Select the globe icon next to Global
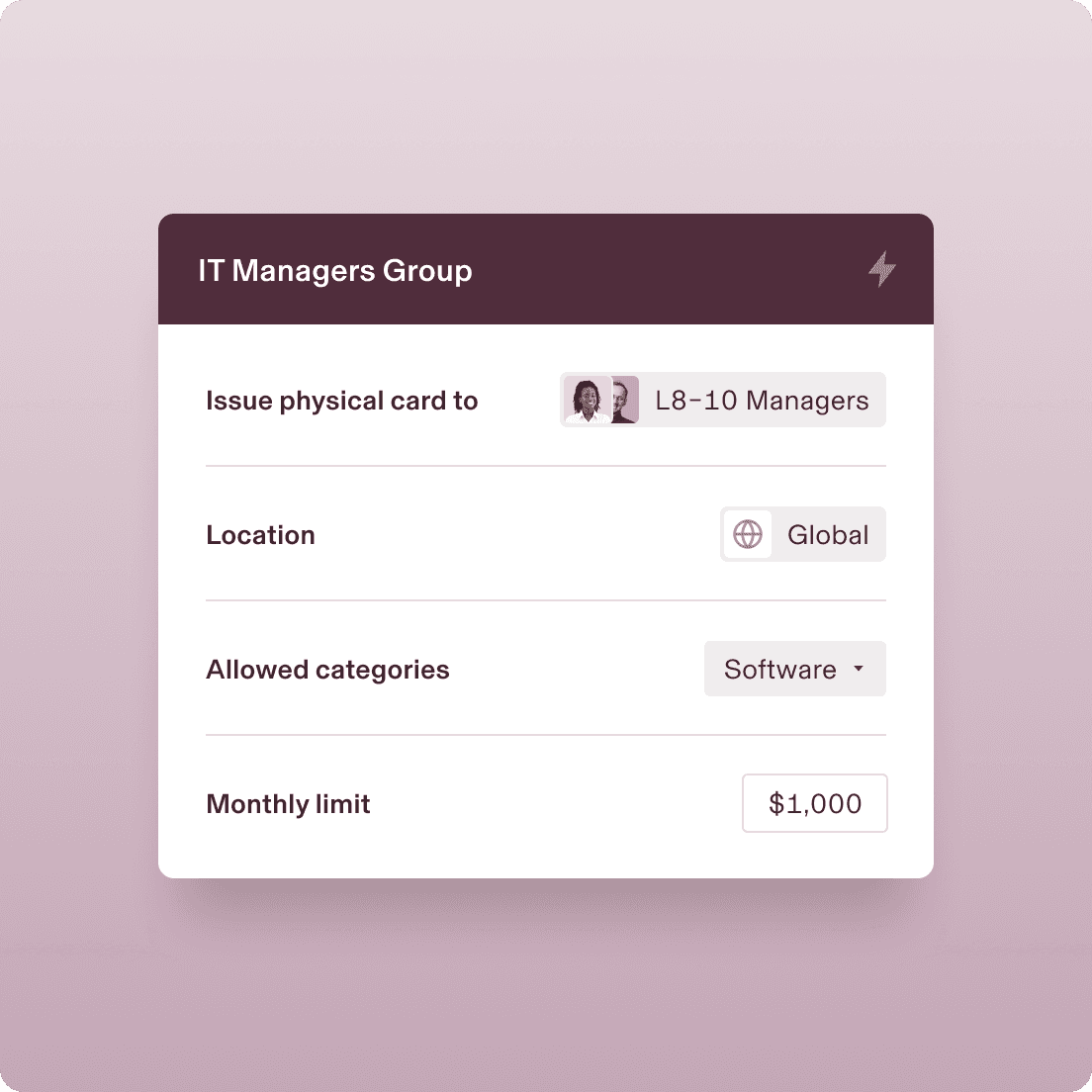Screen dimensions: 1092x1092 coord(748,534)
